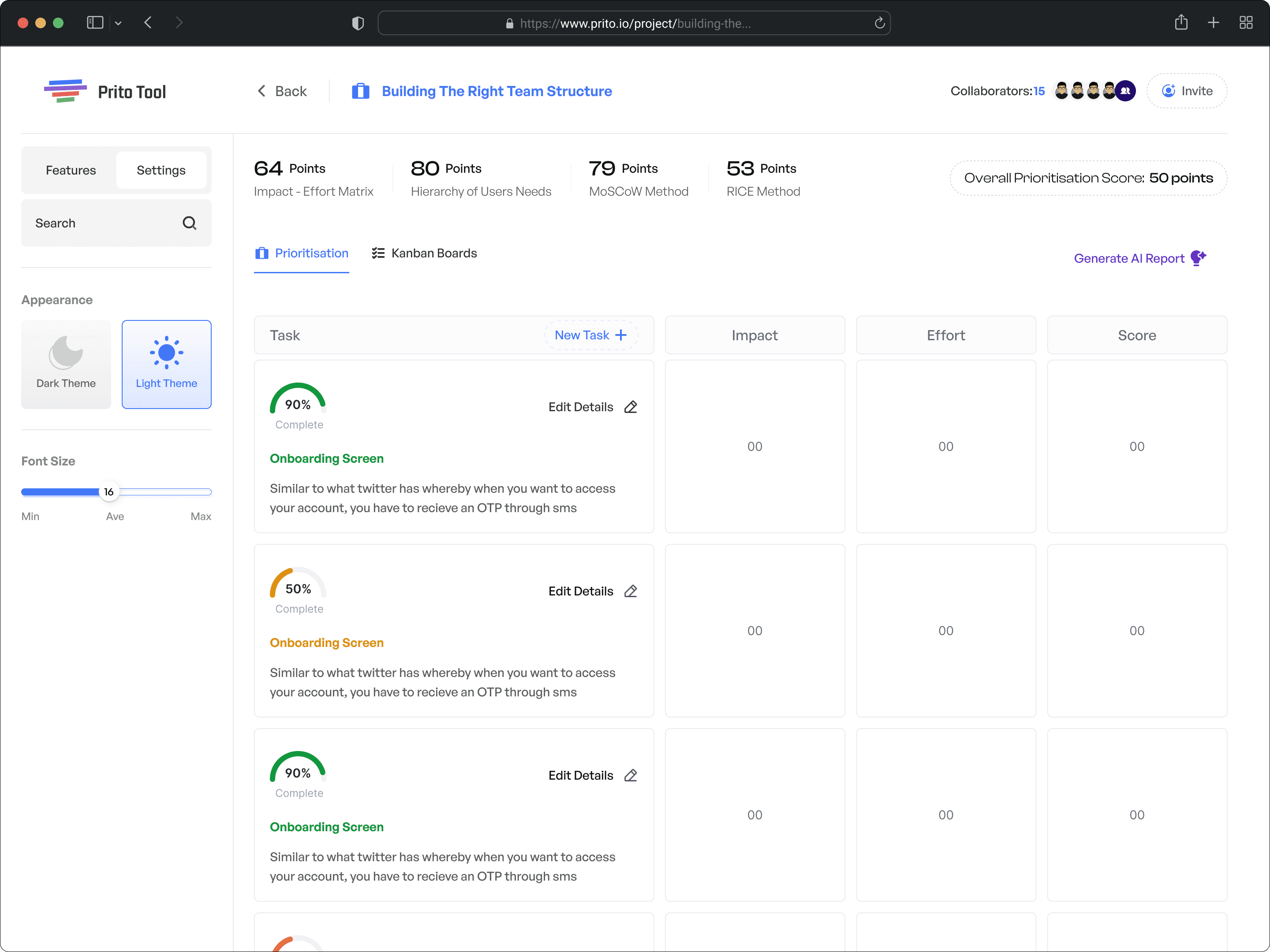Click the briefcase icon beside project title

(x=361, y=91)
